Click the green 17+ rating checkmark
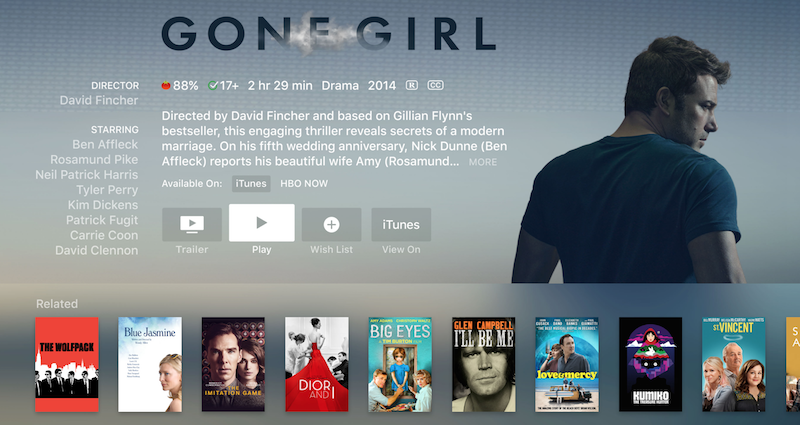 pos(213,86)
